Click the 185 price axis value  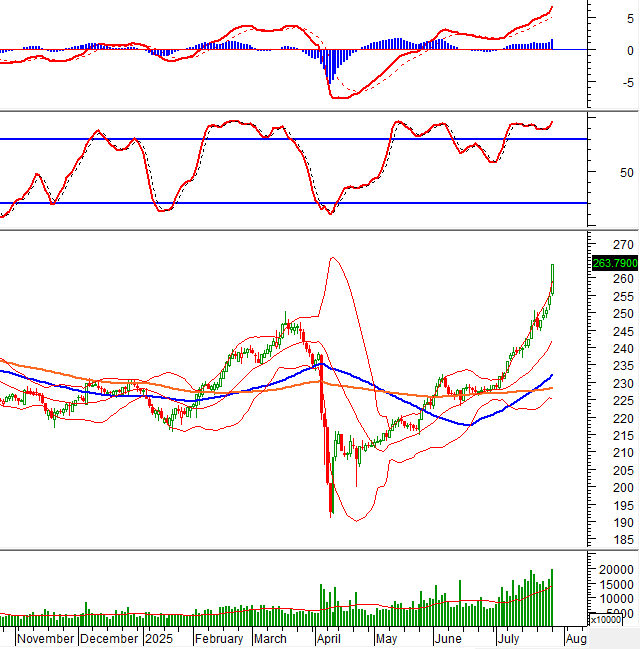(623, 540)
